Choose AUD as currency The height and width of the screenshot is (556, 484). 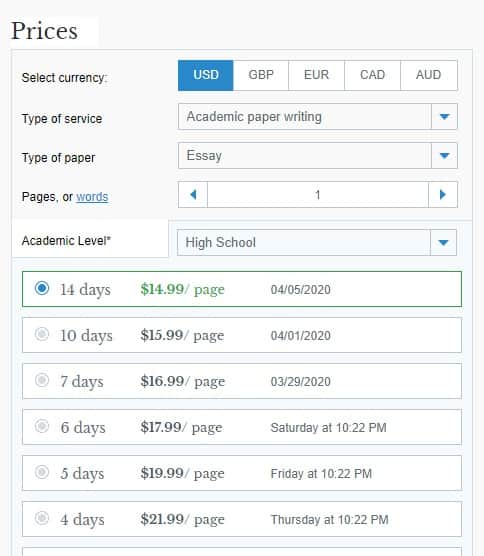(x=429, y=76)
